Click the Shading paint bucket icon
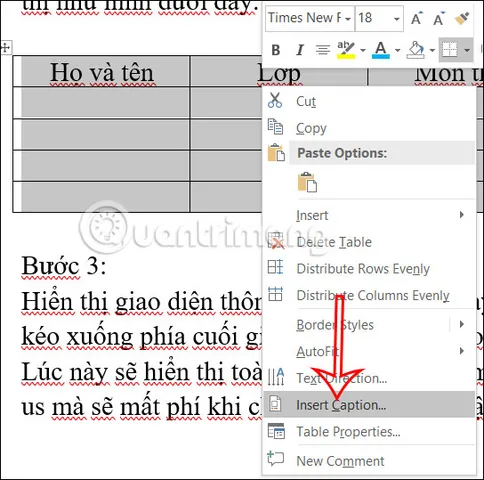Image resolution: width=484 pixels, height=480 pixels. click(x=416, y=50)
